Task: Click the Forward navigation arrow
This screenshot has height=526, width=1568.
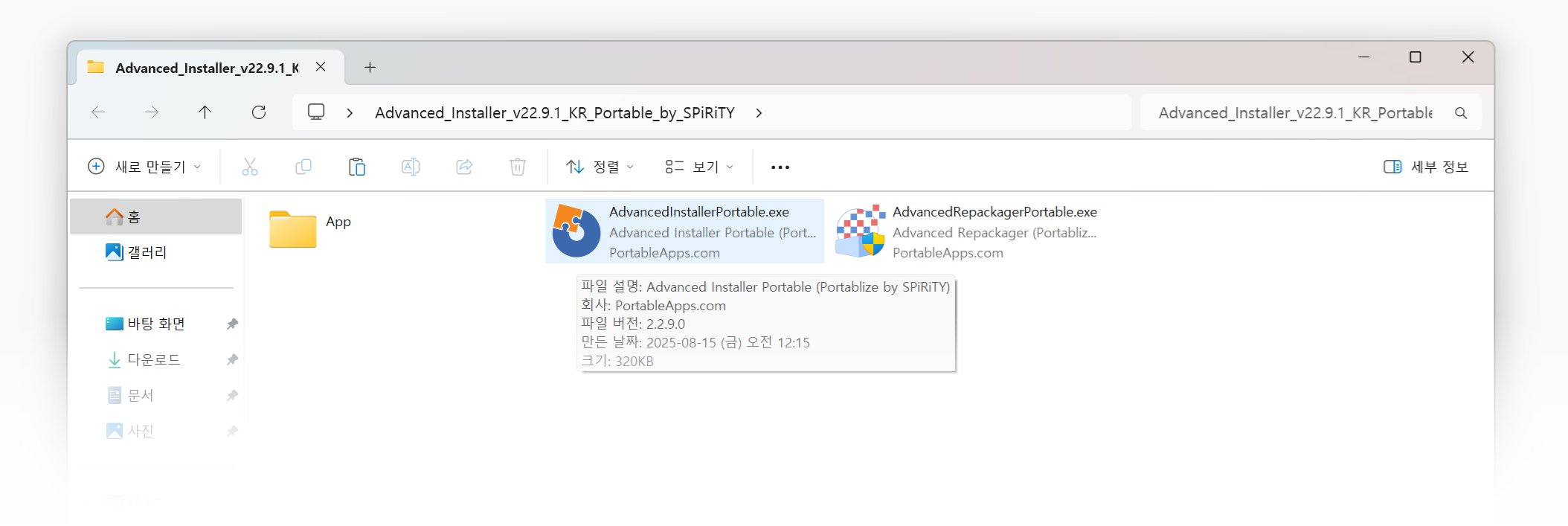Action: 152,112
